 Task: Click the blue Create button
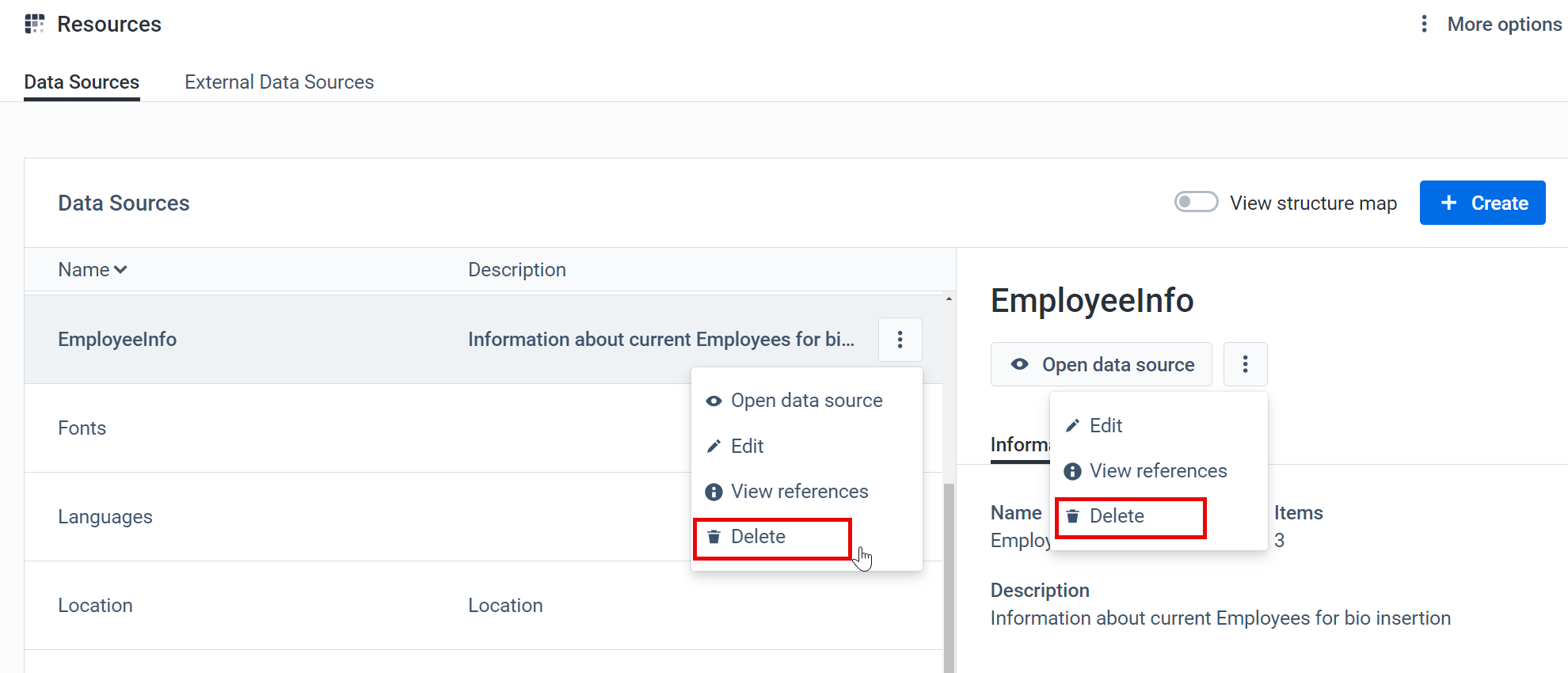(x=1482, y=203)
